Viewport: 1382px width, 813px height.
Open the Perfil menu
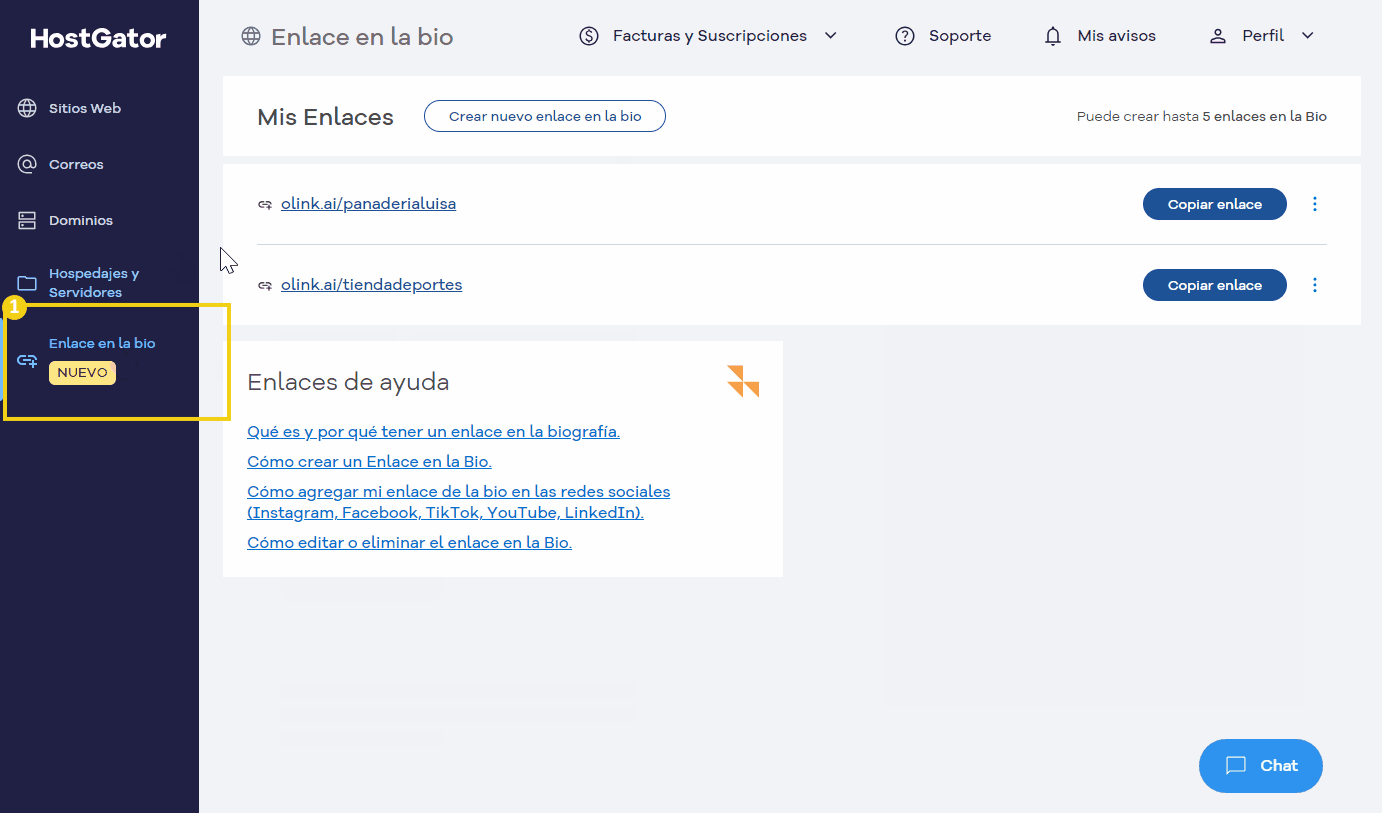1263,36
